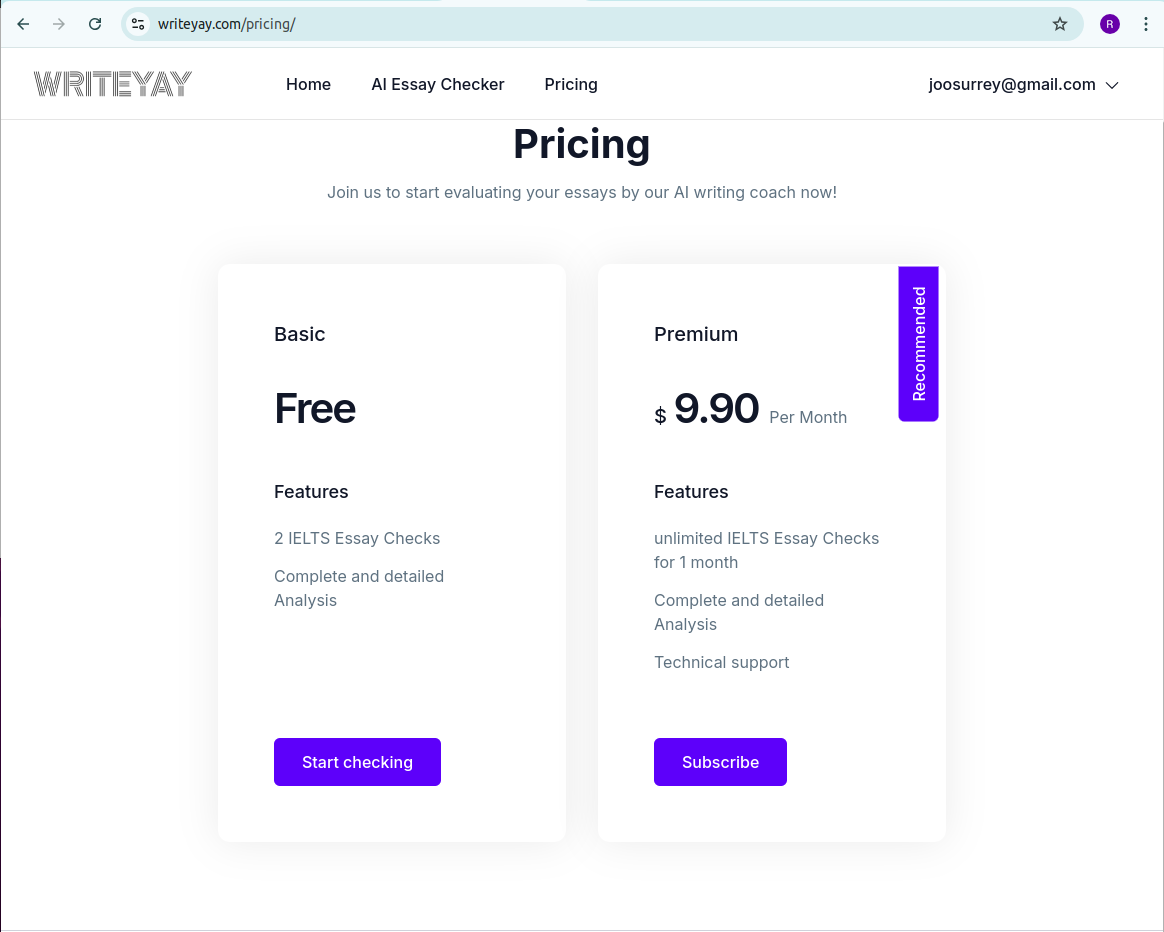Click the Premium plan title

696,334
